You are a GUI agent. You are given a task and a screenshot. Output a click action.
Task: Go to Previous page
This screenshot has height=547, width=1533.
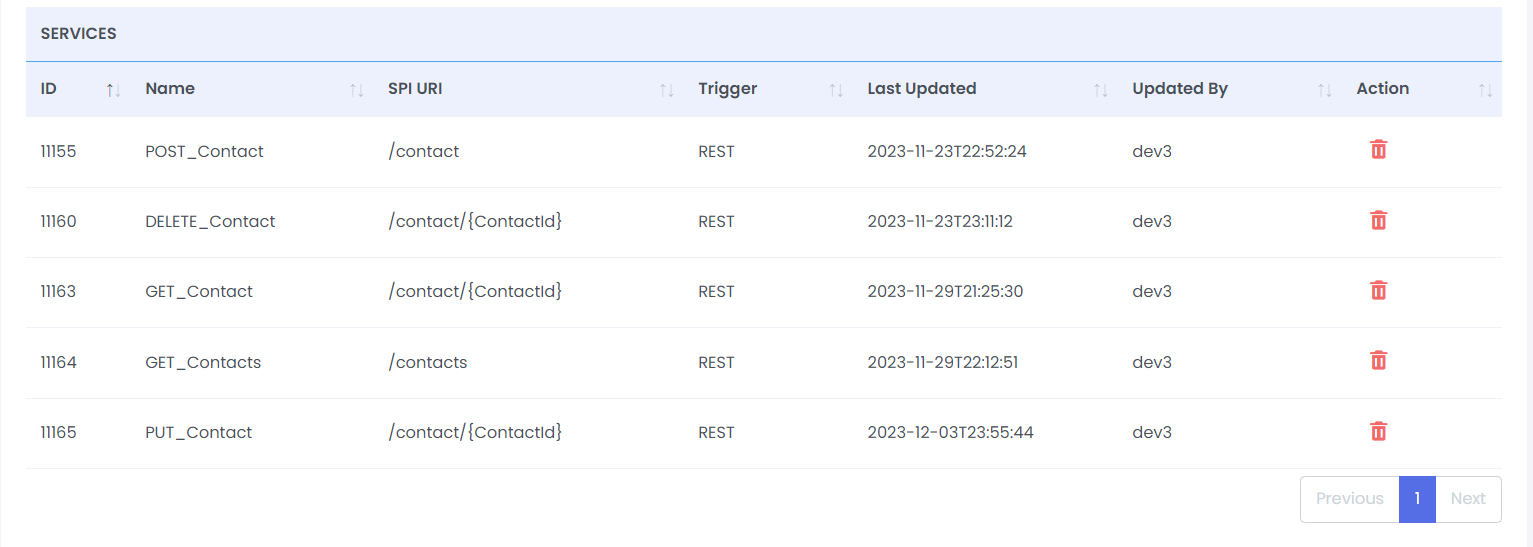1349,498
